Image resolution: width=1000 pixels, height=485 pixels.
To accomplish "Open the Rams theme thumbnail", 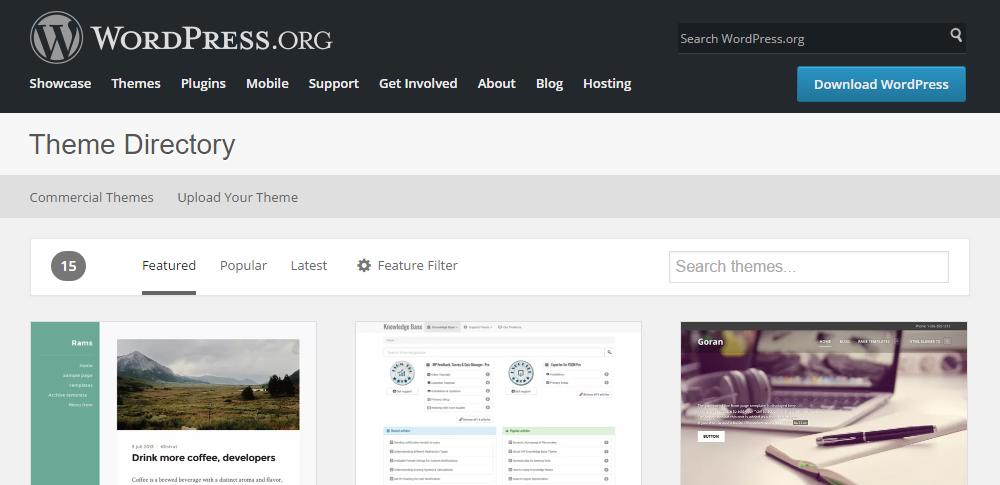I will [x=173, y=403].
